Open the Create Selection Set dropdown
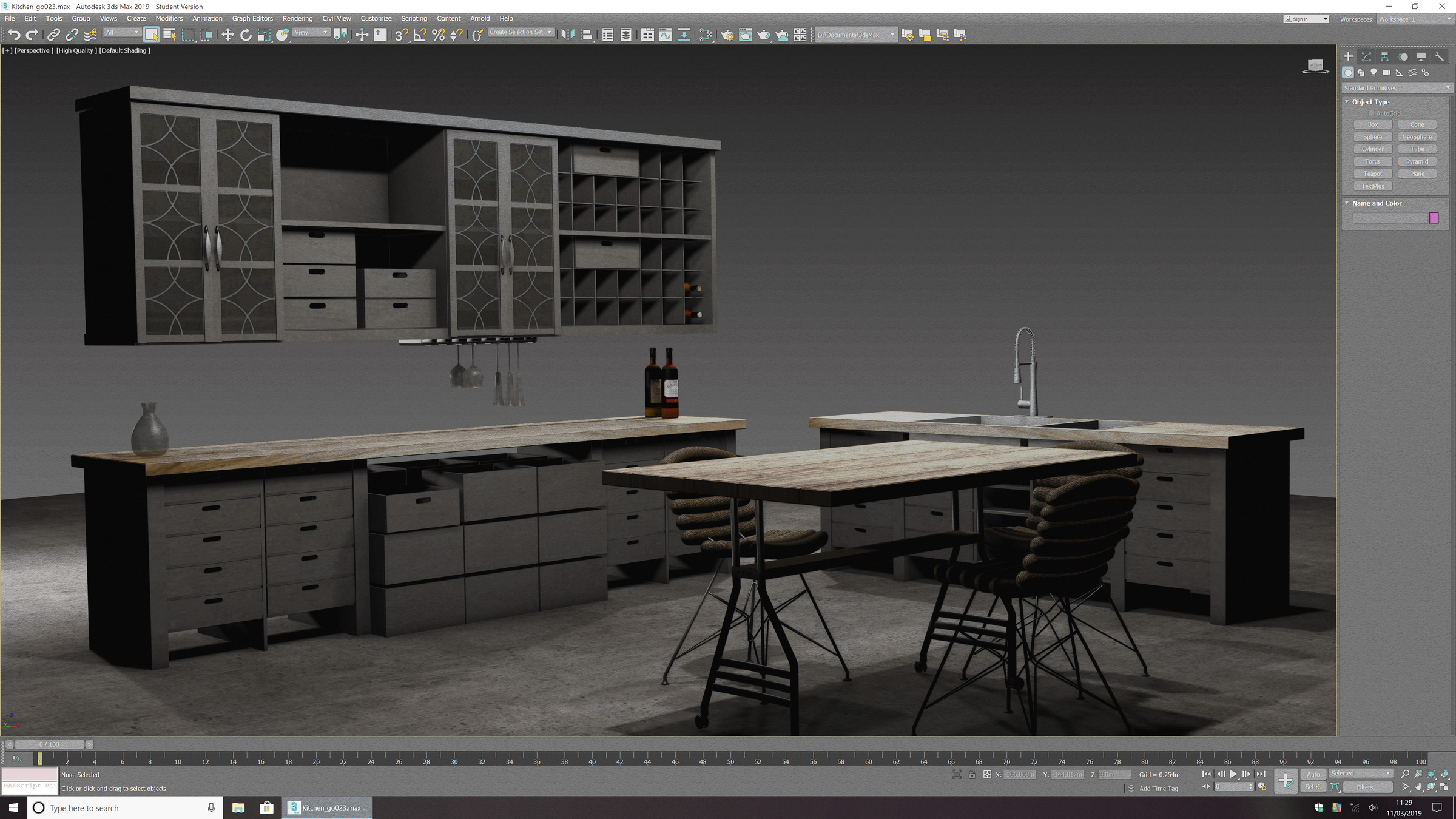The width and height of the screenshot is (1456, 819). click(x=521, y=33)
